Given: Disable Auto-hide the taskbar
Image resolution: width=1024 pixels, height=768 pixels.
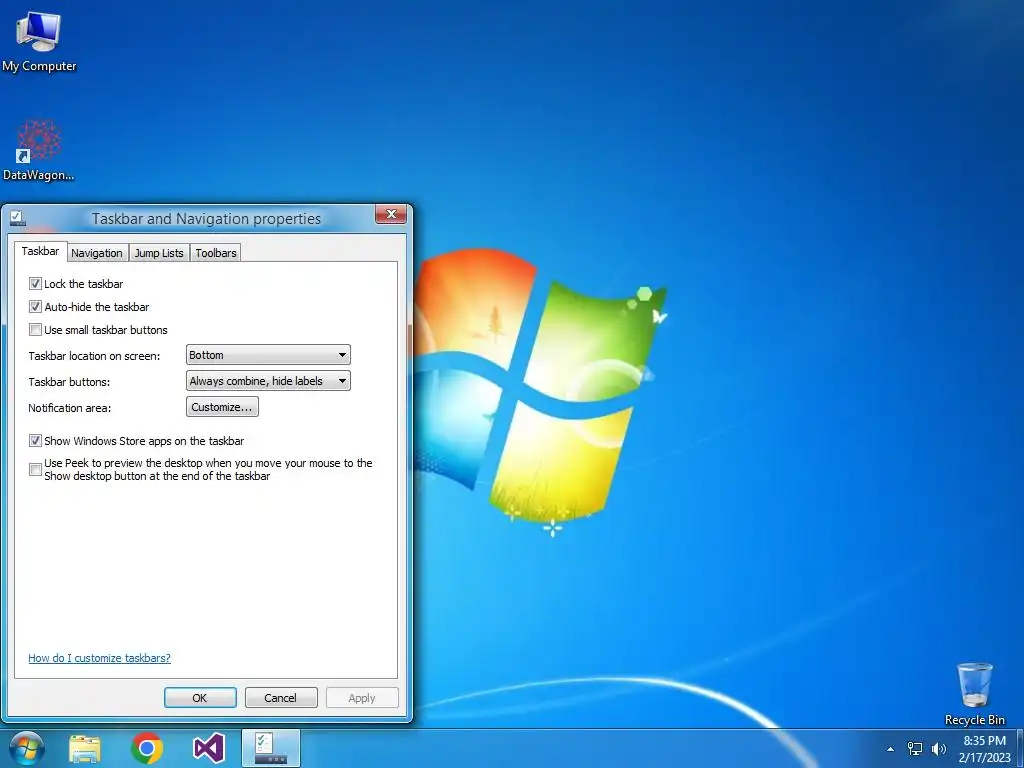Looking at the screenshot, I should click(x=35, y=306).
